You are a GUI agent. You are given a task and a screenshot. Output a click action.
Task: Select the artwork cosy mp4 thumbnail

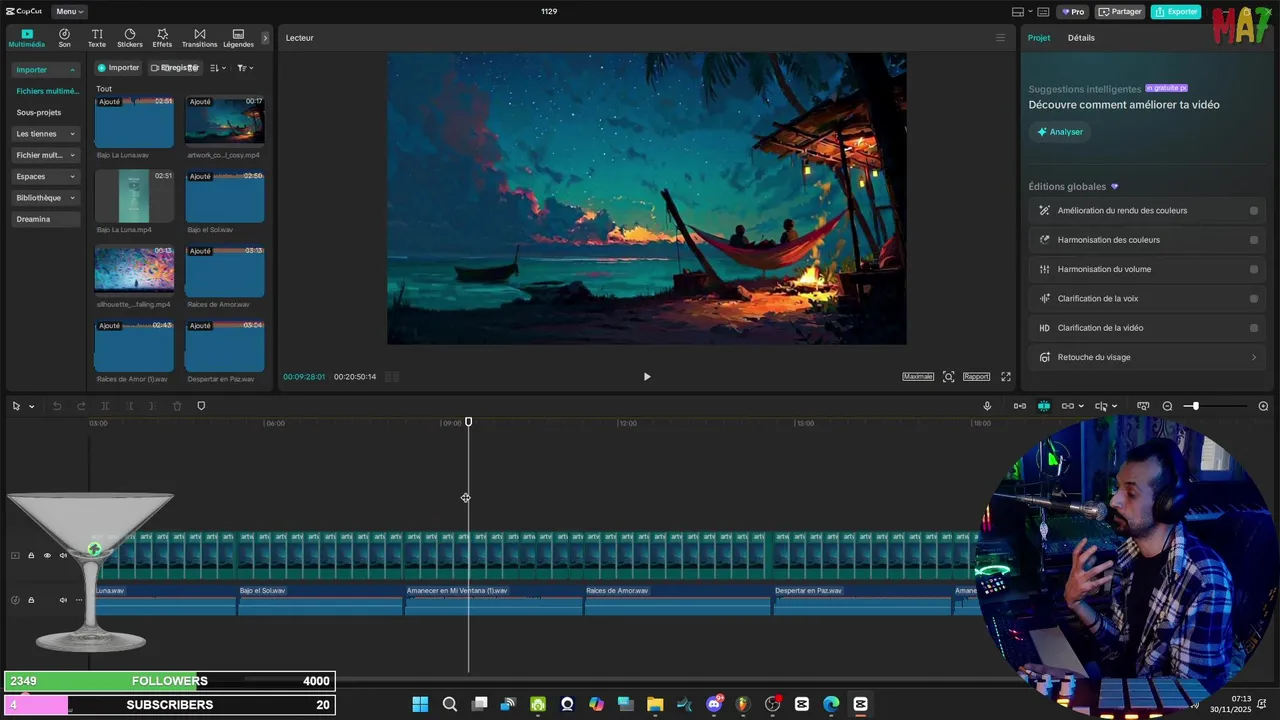225,122
